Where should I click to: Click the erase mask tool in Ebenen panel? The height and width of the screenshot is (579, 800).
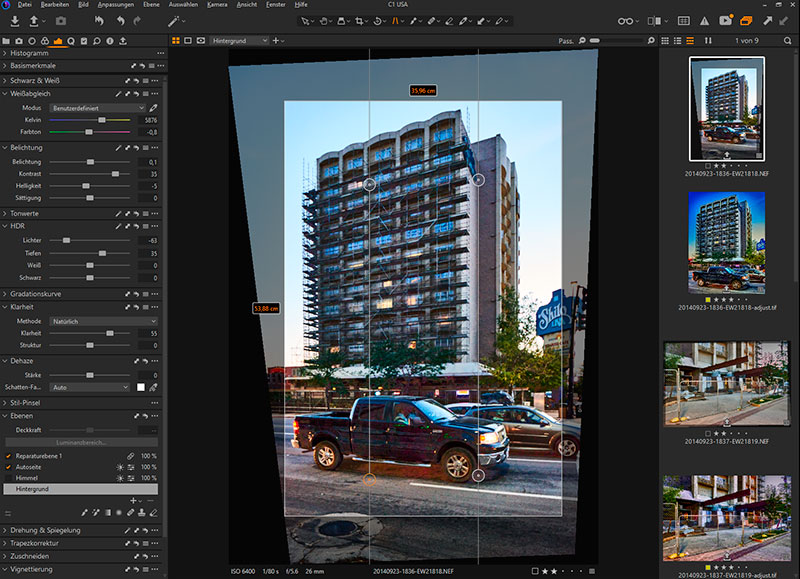coord(153,513)
